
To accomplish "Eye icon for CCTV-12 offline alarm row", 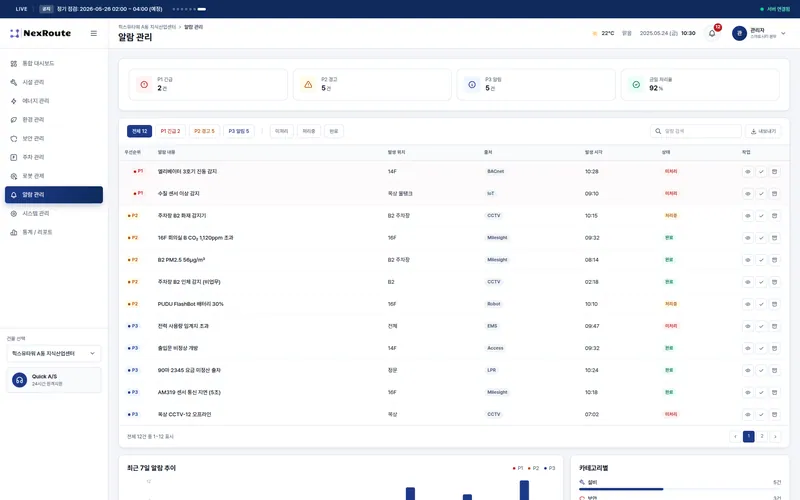I will tap(747, 415).
